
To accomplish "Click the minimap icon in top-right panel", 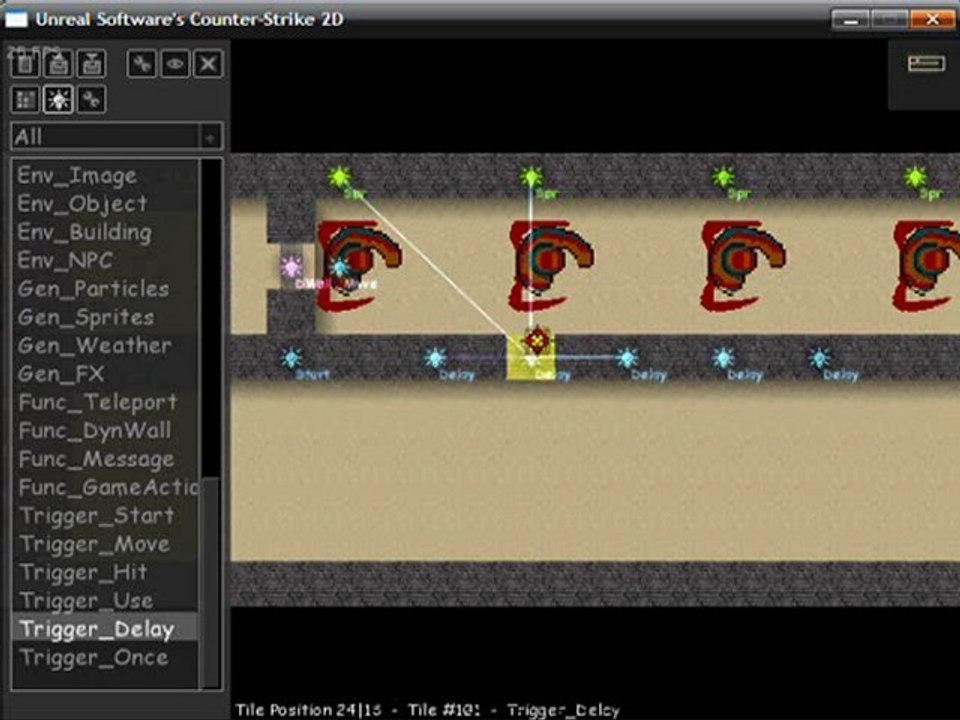I will [x=926, y=63].
